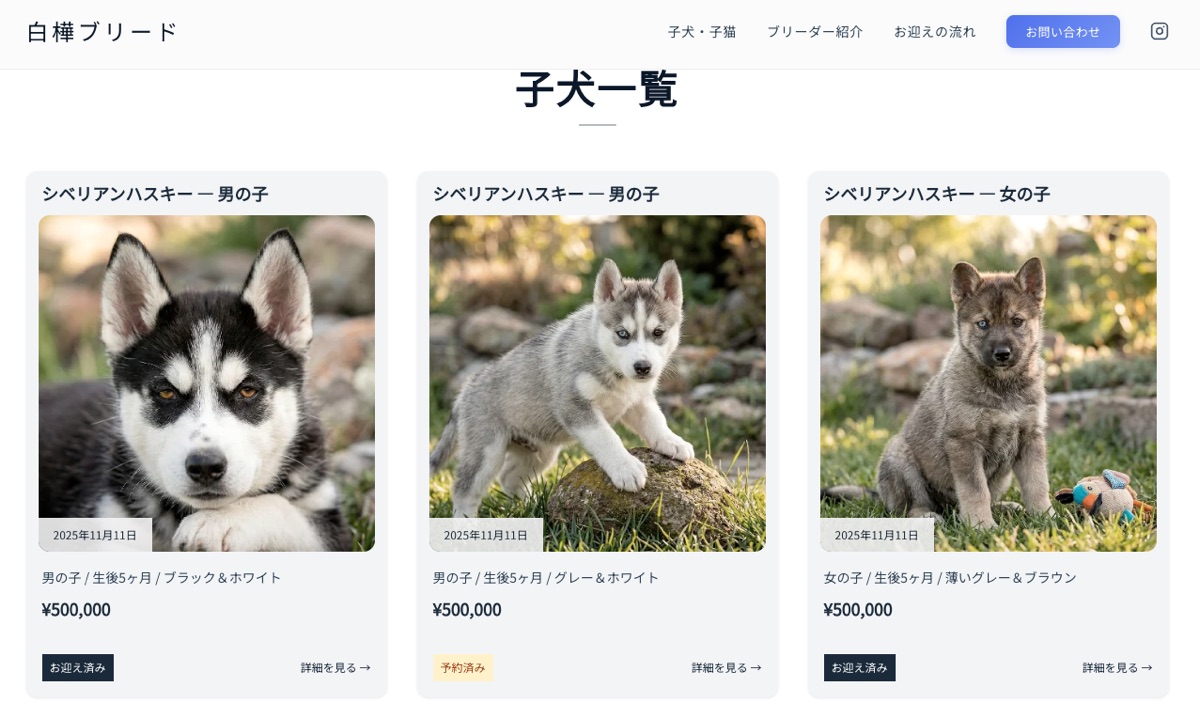This screenshot has height=719, width=1200.
Task: Click the black and white husky photo
Action: 206,383
